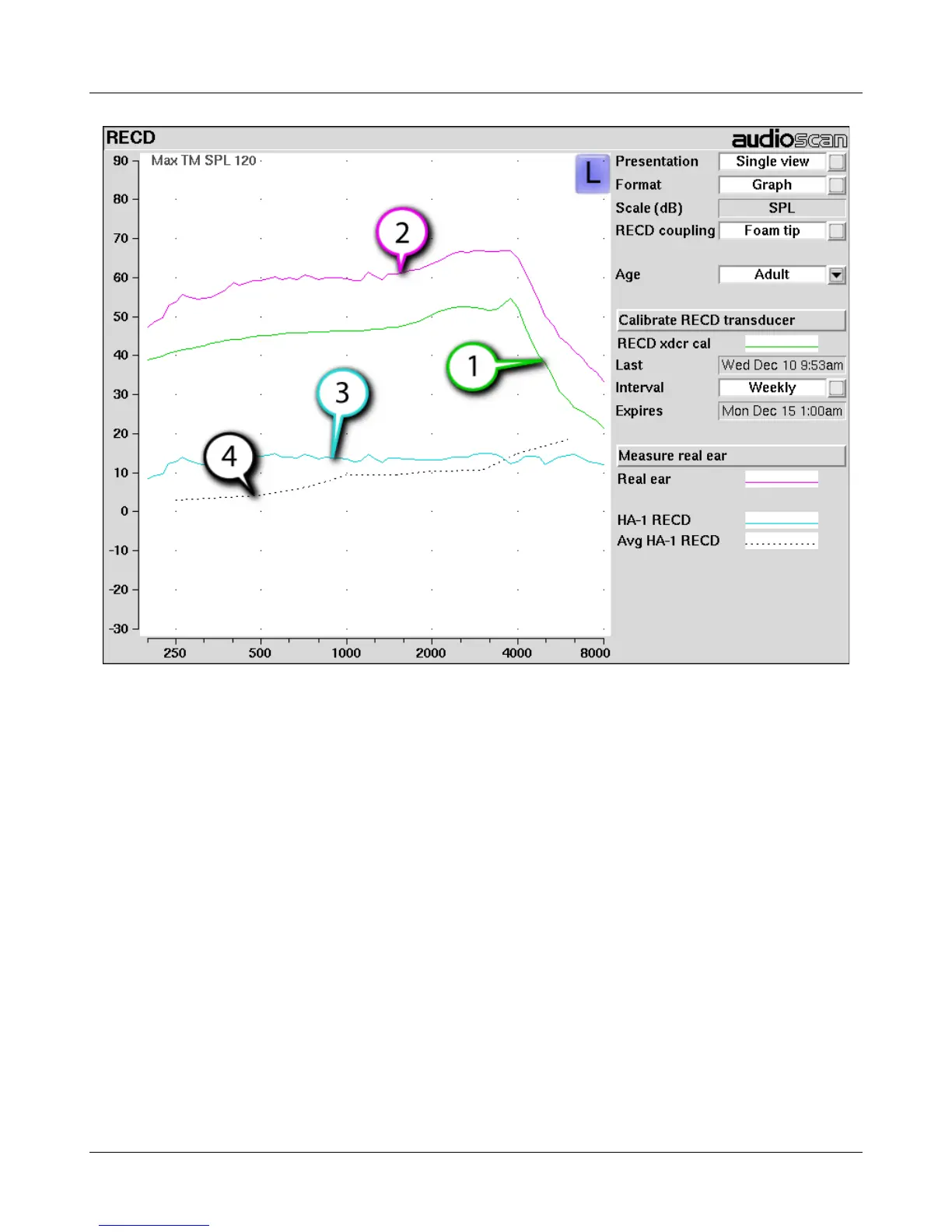Select the Single view presentation field
Image resolution: width=952 pixels, height=1232 pixels.
pyautogui.click(x=772, y=162)
